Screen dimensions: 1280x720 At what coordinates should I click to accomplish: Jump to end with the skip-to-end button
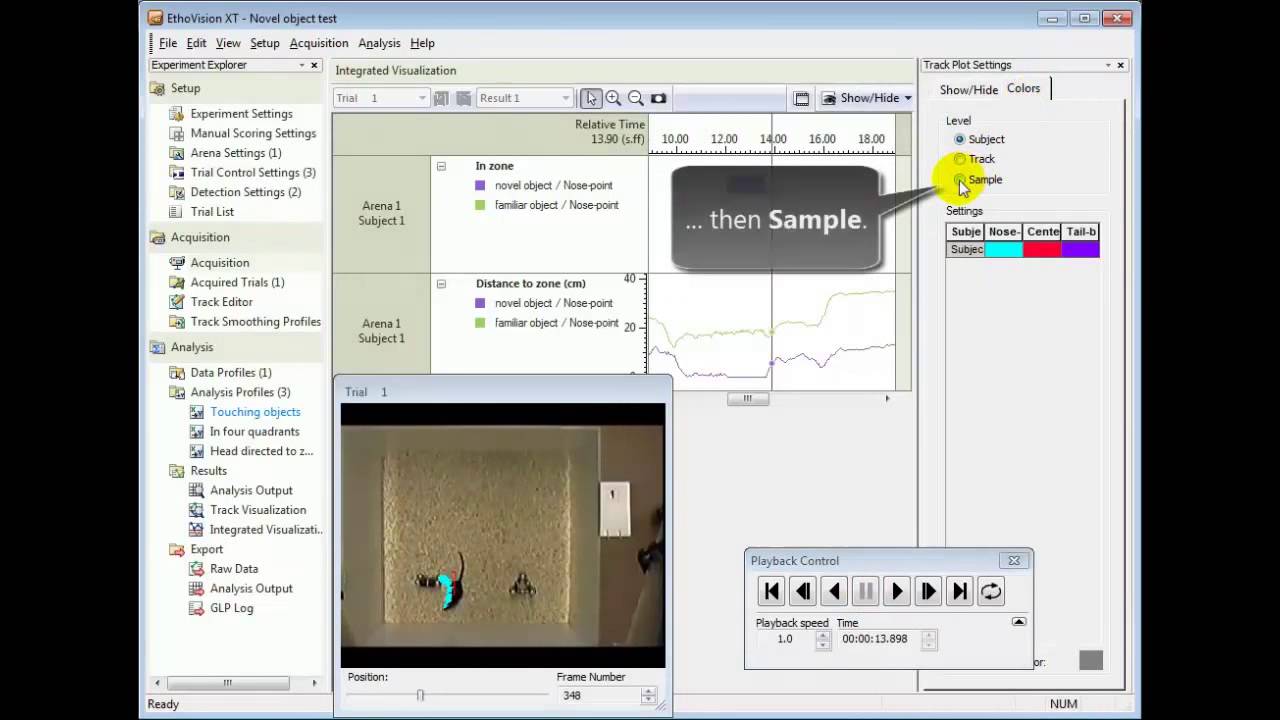(959, 591)
